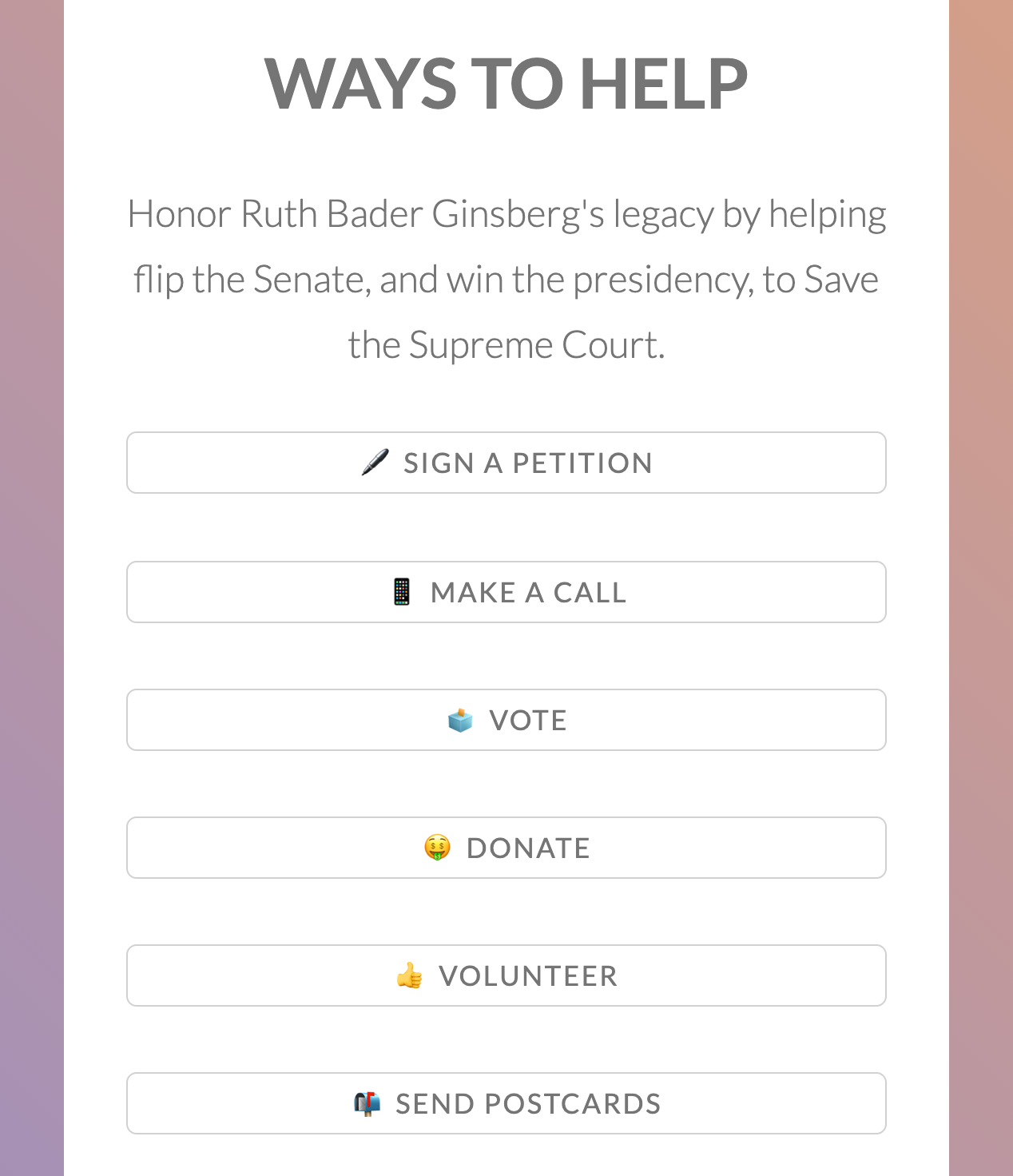Click the VOTE button
1013x1176 pixels.
tap(506, 720)
